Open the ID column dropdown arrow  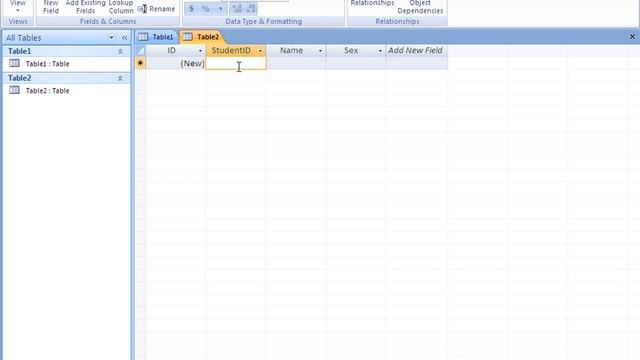(x=200, y=51)
